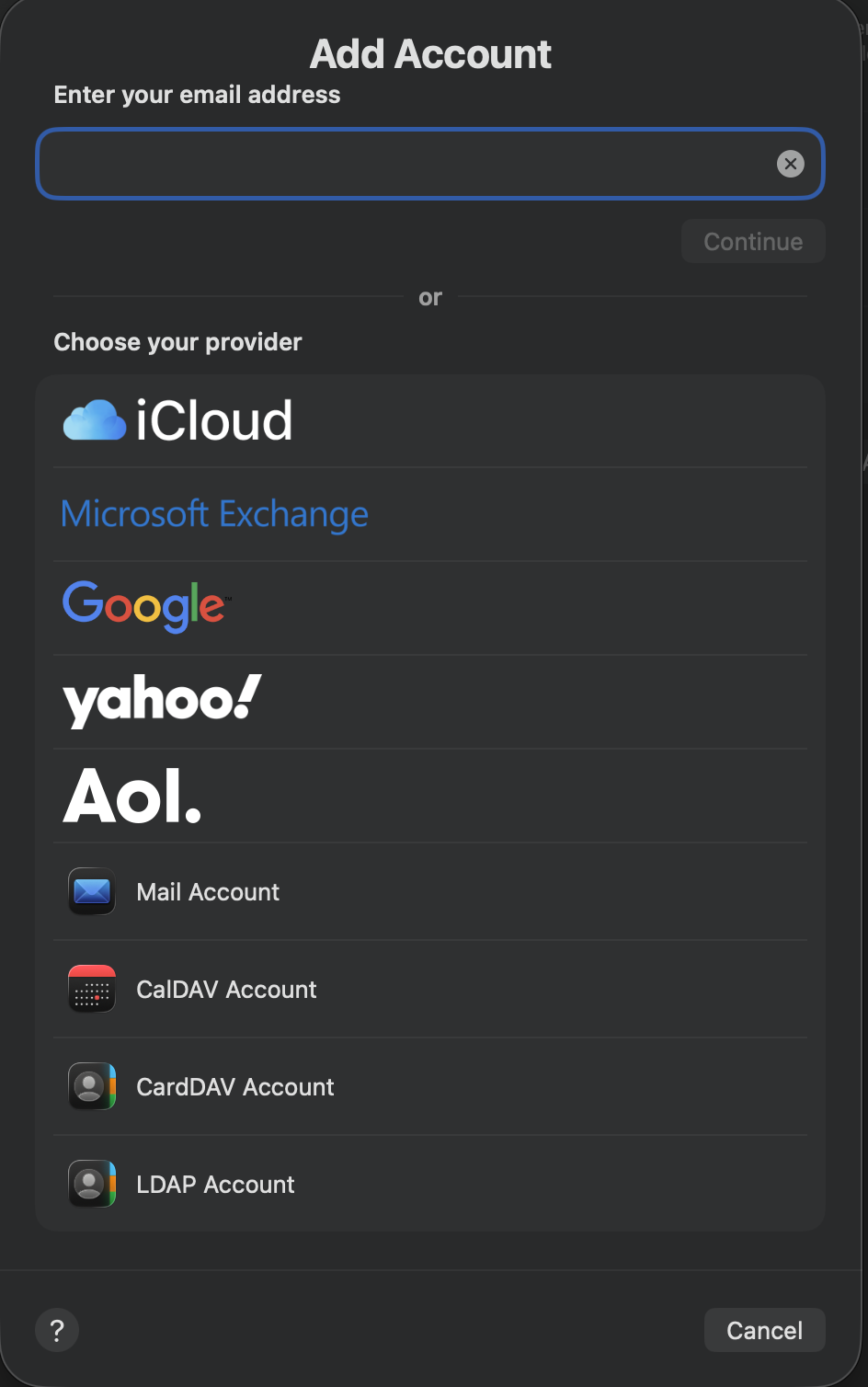
Task: Clear the email field with the x icon
Action: (791, 164)
